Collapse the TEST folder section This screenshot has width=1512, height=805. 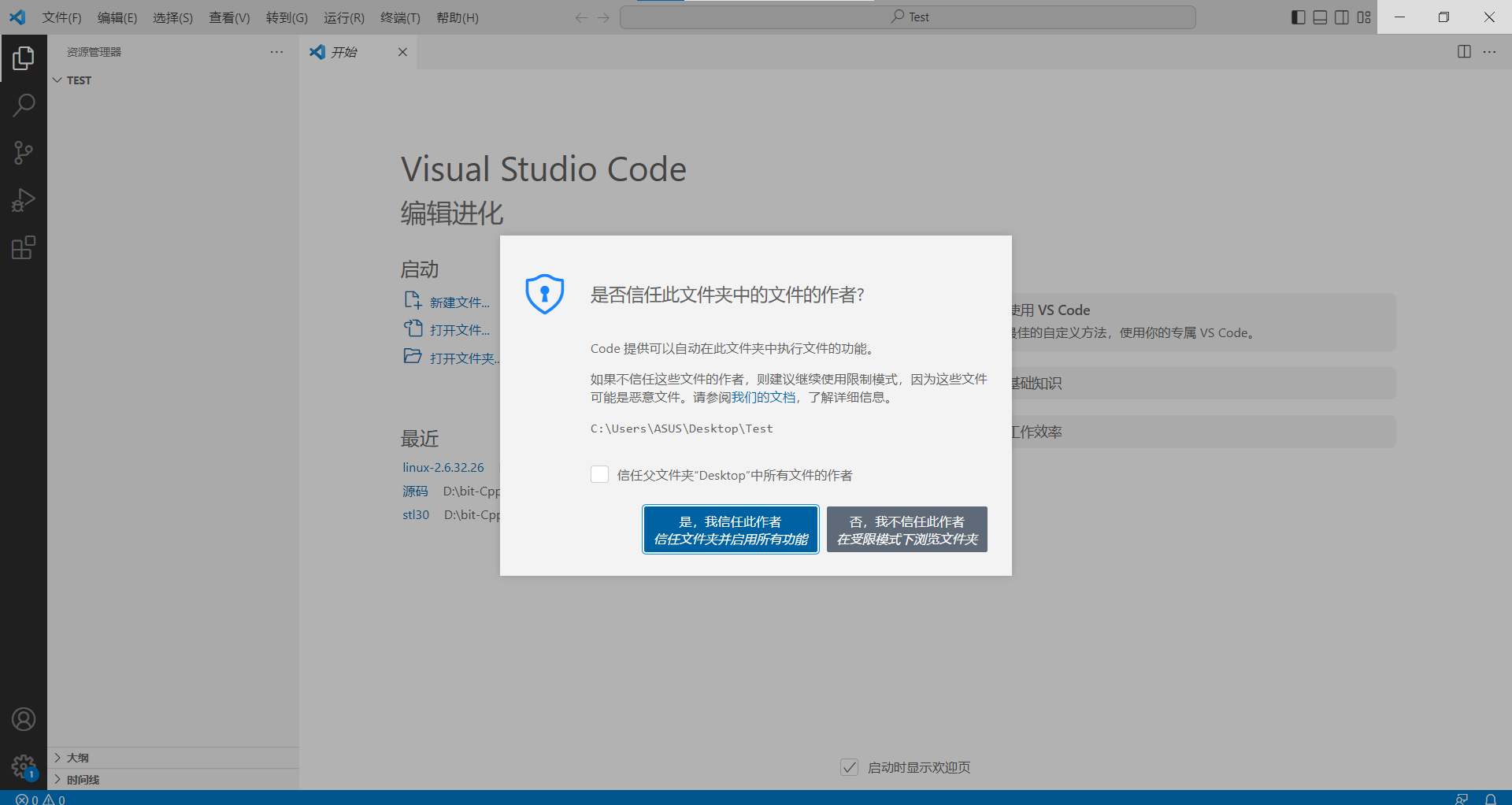coord(172,80)
